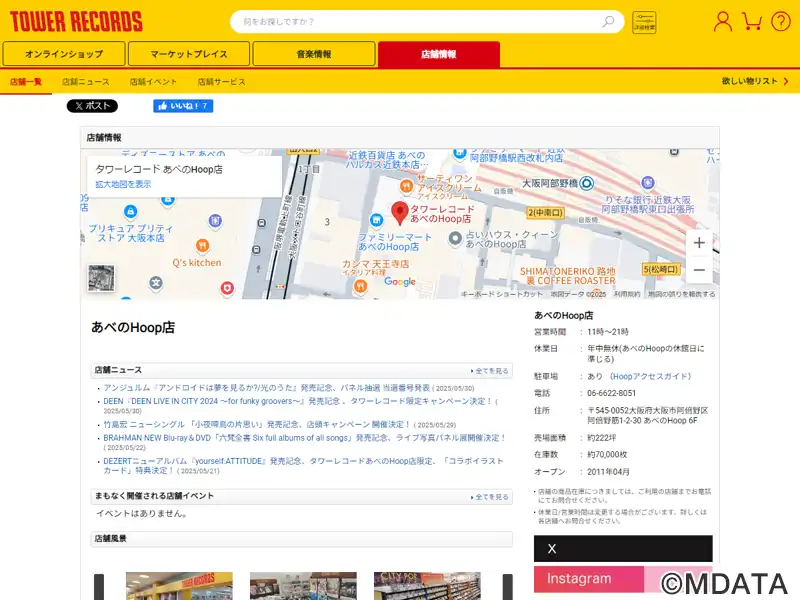The width and height of the screenshot is (800, 600).
Task: Open the shopping cart icon
Action: (752, 21)
